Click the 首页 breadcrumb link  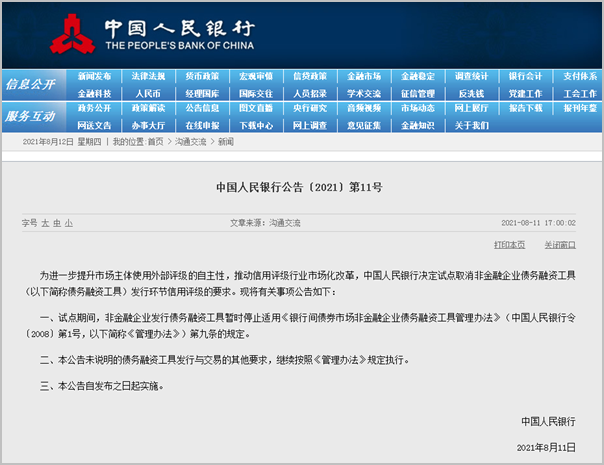pyautogui.click(x=154, y=143)
